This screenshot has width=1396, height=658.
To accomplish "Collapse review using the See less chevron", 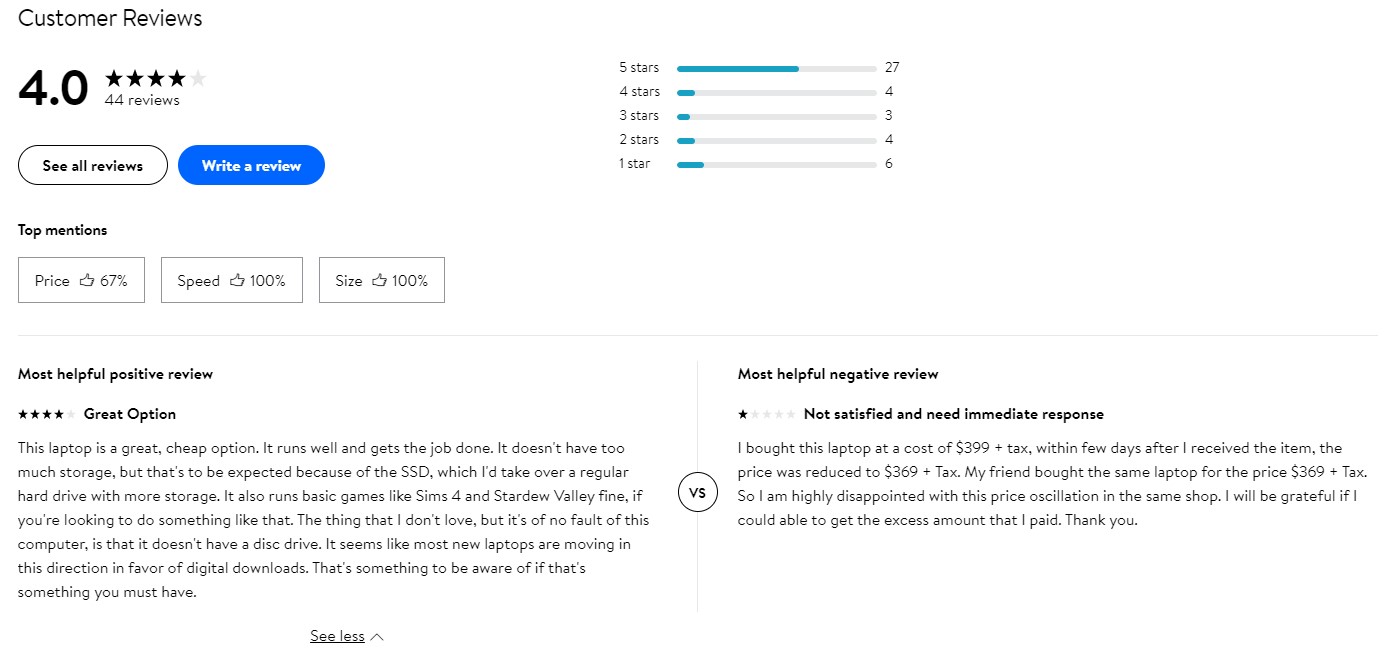I will 377,637.
